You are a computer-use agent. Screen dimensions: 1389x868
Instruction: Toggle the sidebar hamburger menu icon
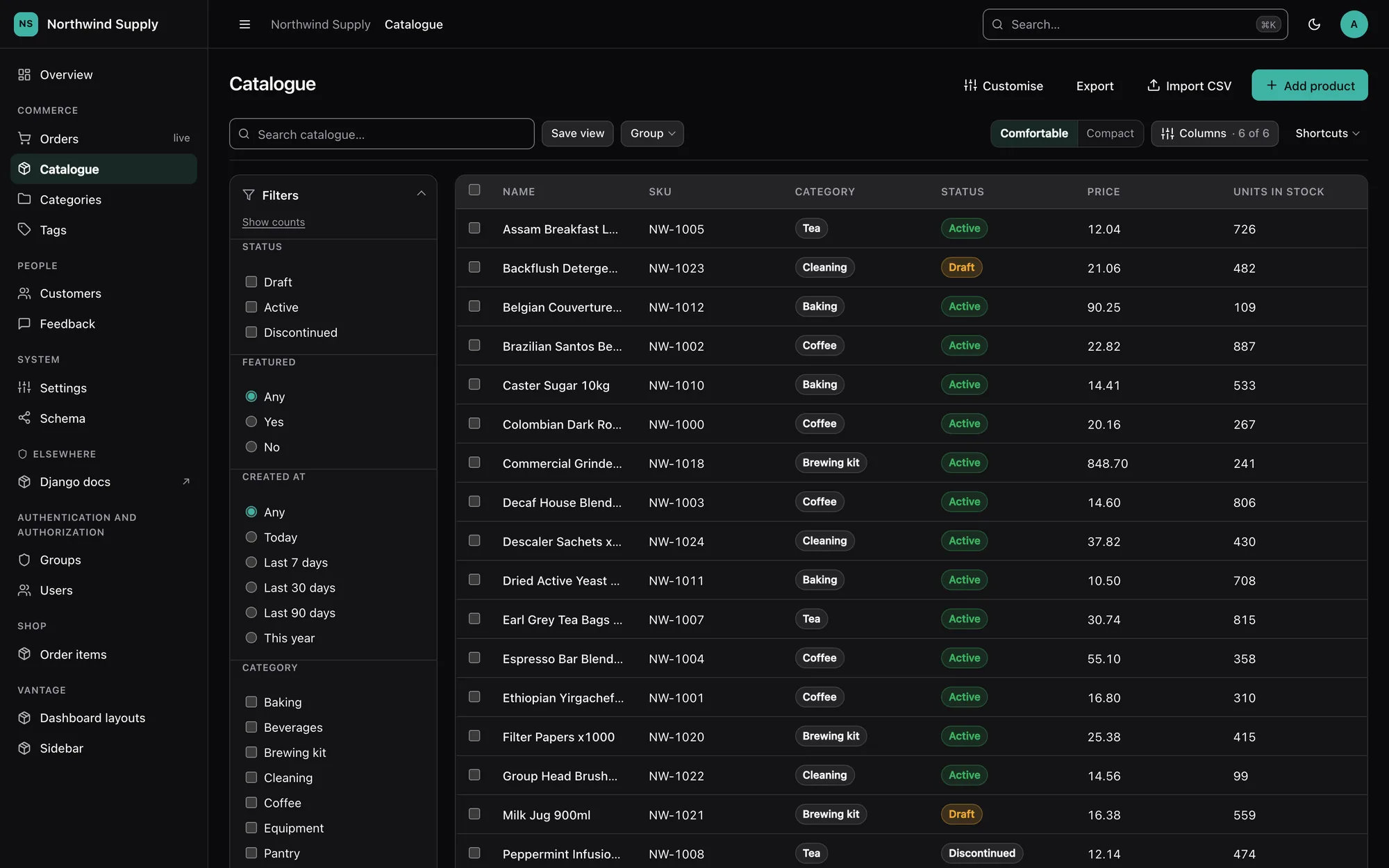244,24
